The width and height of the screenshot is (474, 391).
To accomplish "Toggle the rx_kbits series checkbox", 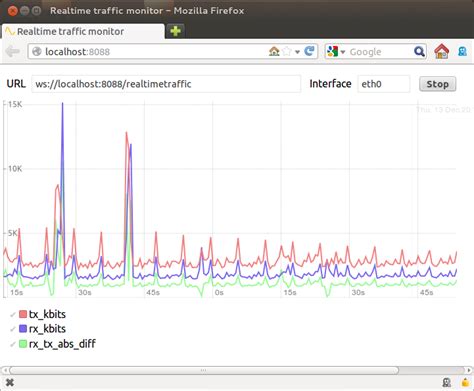I will click(x=13, y=329).
